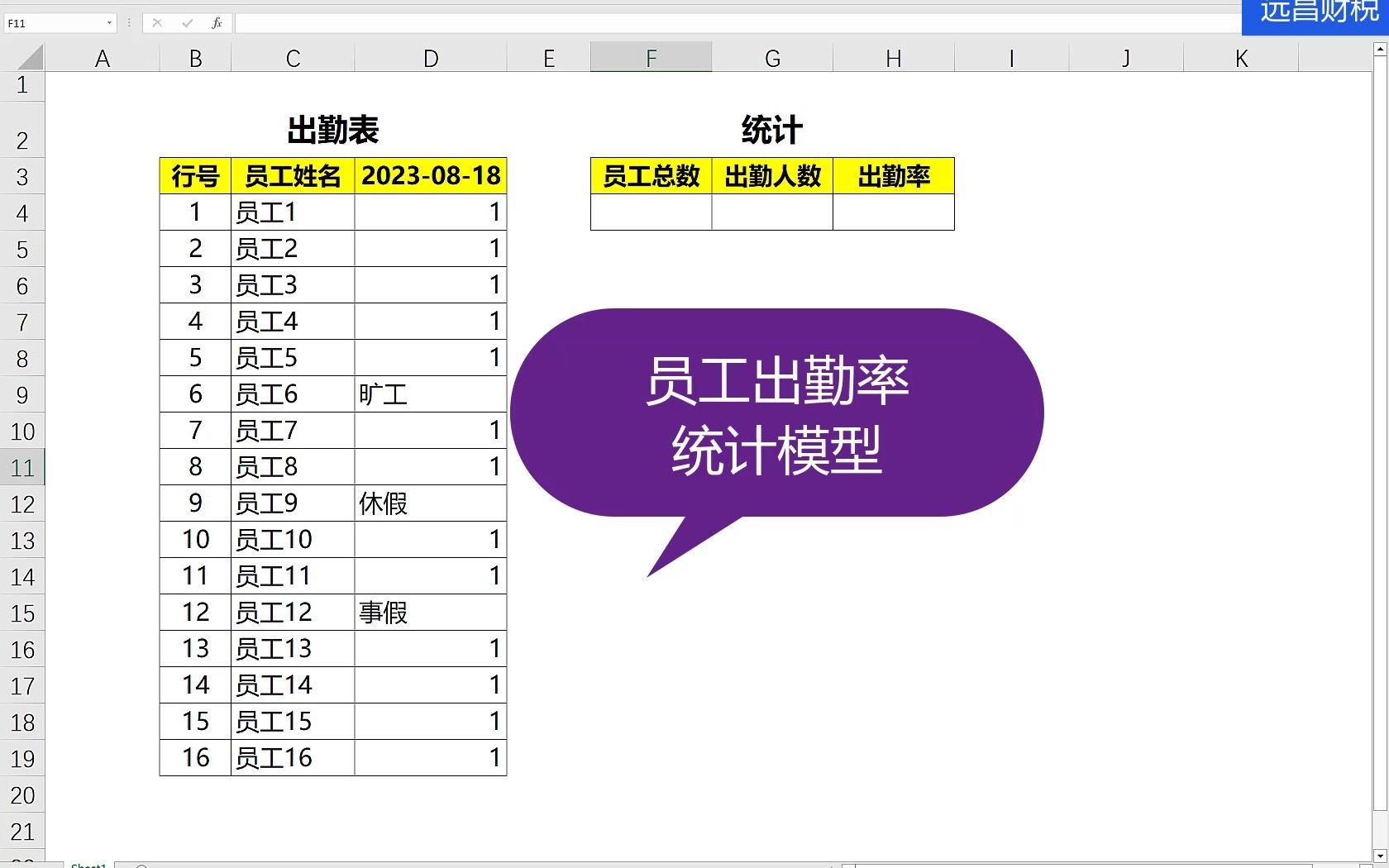The image size is (1389, 868).
Task: Click the cell containing 休假
Action: pos(431,503)
